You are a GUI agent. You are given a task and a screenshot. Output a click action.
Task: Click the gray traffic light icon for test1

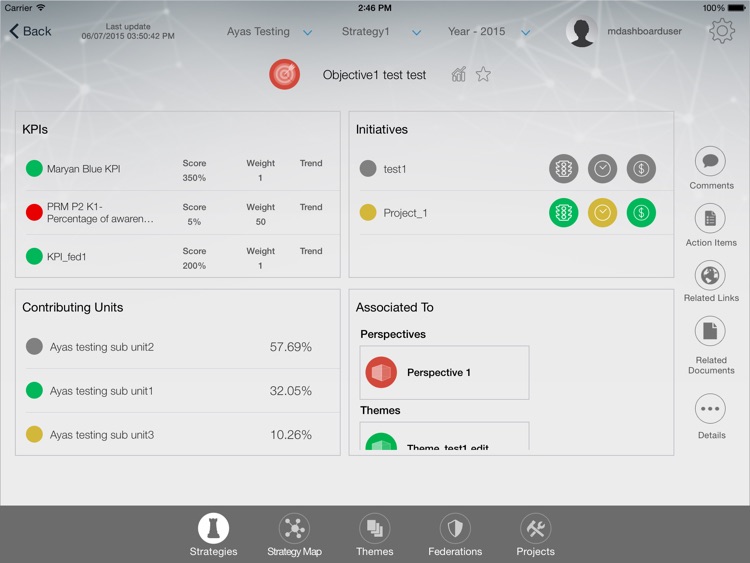pyautogui.click(x=563, y=168)
